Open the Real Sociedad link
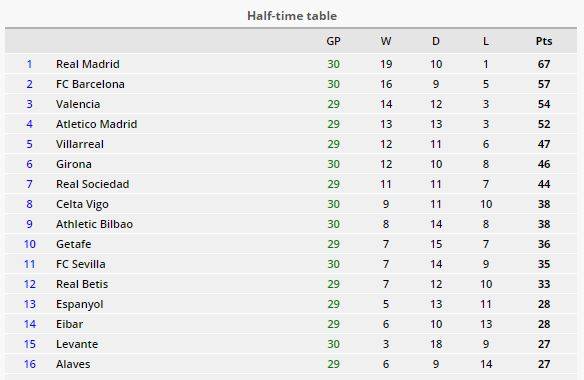The height and width of the screenshot is (380, 584). coord(92,184)
